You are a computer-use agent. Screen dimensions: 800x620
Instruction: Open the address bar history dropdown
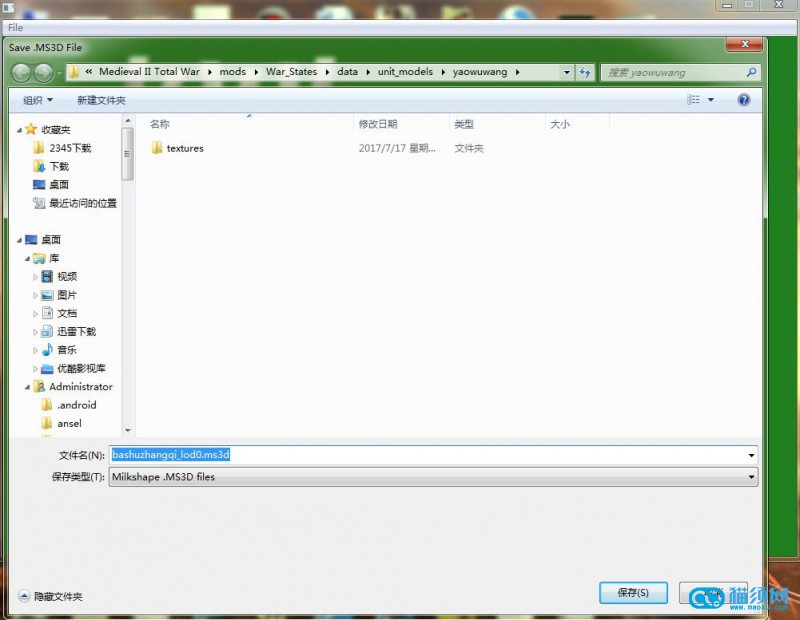click(566, 72)
